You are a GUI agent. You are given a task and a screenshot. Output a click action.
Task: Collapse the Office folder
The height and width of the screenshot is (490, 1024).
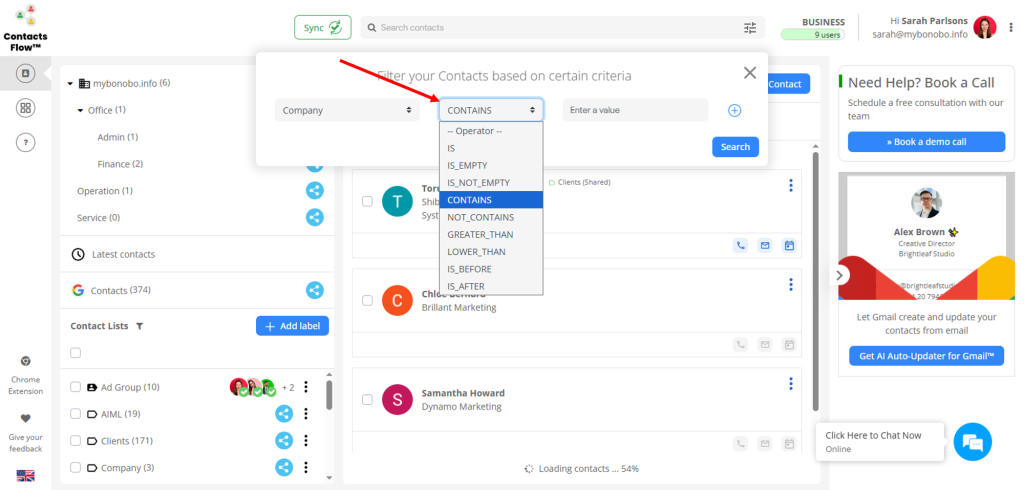80,110
